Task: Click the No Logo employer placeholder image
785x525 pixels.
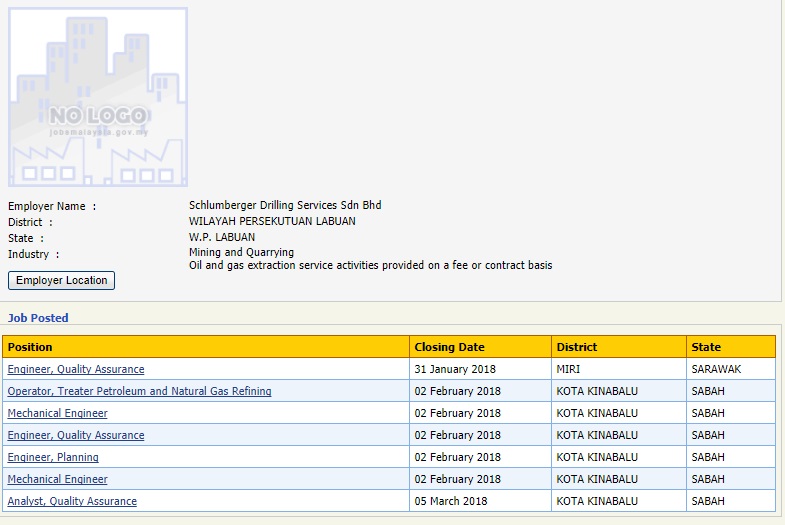Action: [x=98, y=97]
